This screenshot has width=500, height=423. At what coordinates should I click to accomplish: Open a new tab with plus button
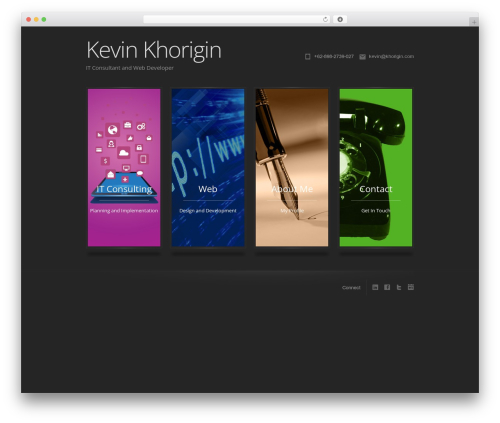[x=474, y=22]
